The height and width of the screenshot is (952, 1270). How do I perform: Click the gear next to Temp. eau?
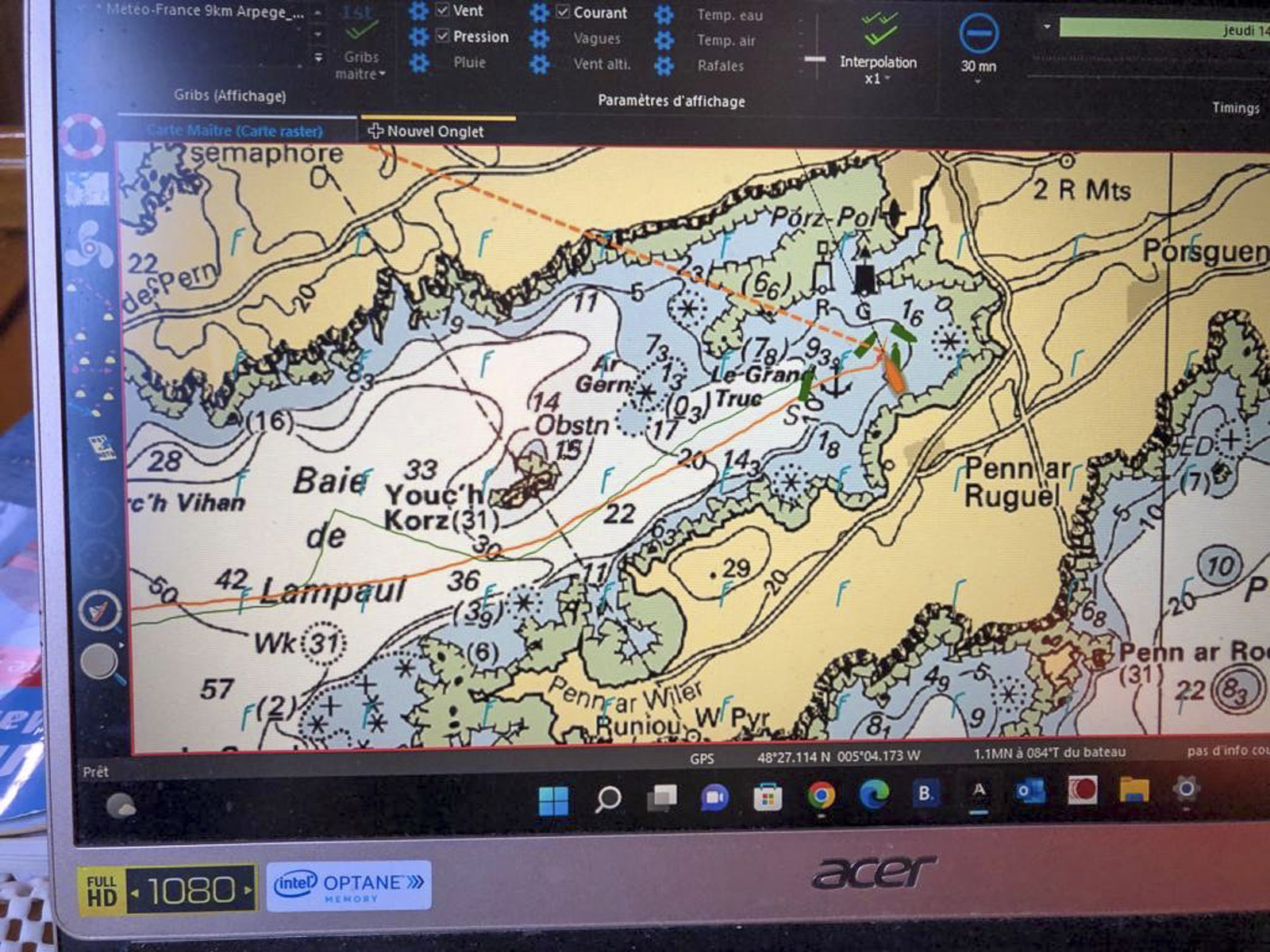[x=664, y=14]
